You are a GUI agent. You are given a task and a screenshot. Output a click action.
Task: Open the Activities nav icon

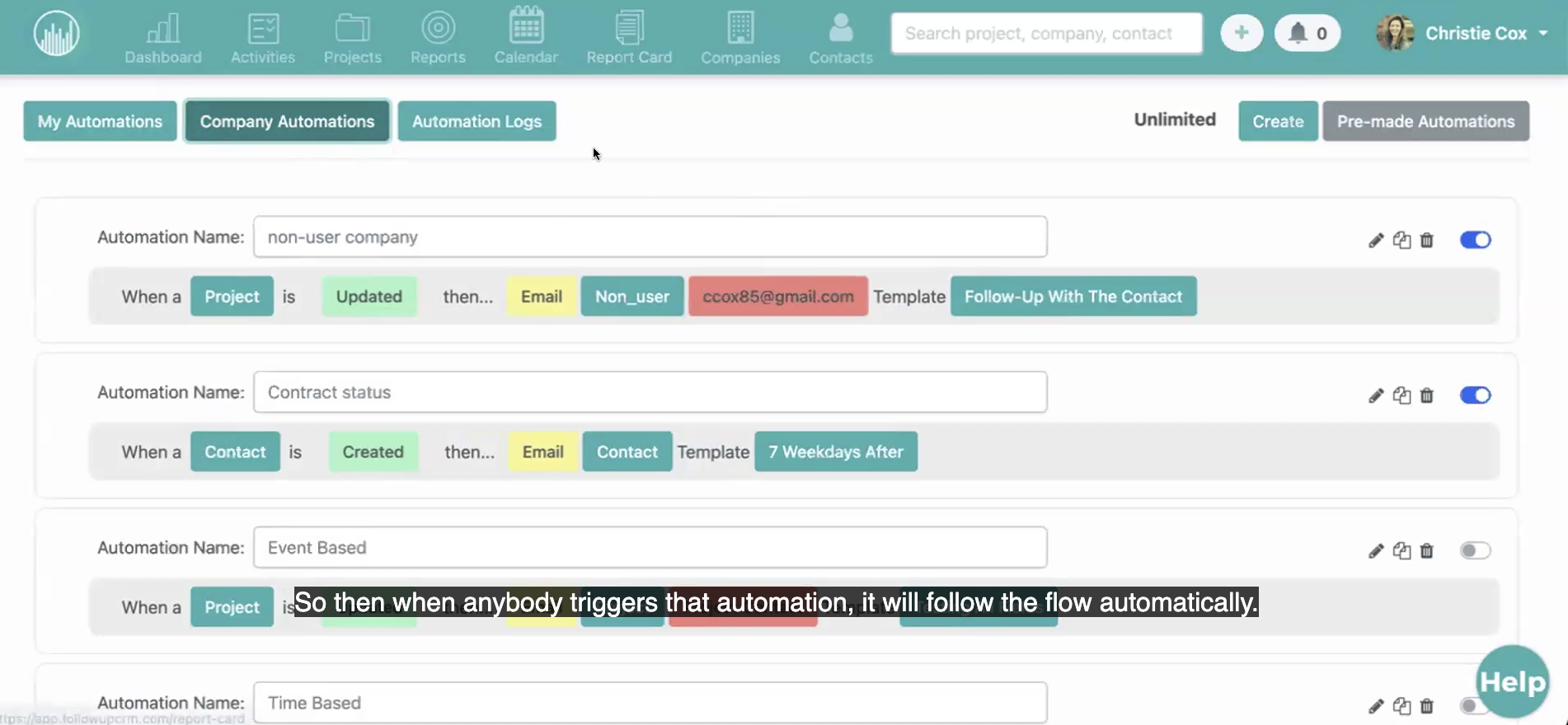pos(263,38)
